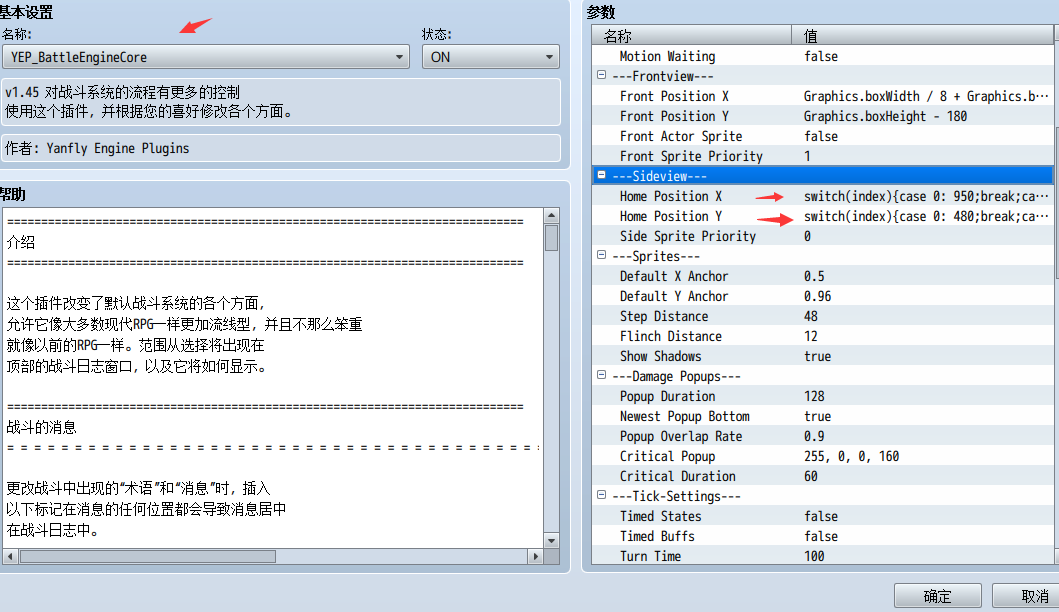This screenshot has width=1059, height=612.
Task: Click the 名称 column header in parameters
Action: coord(692,36)
